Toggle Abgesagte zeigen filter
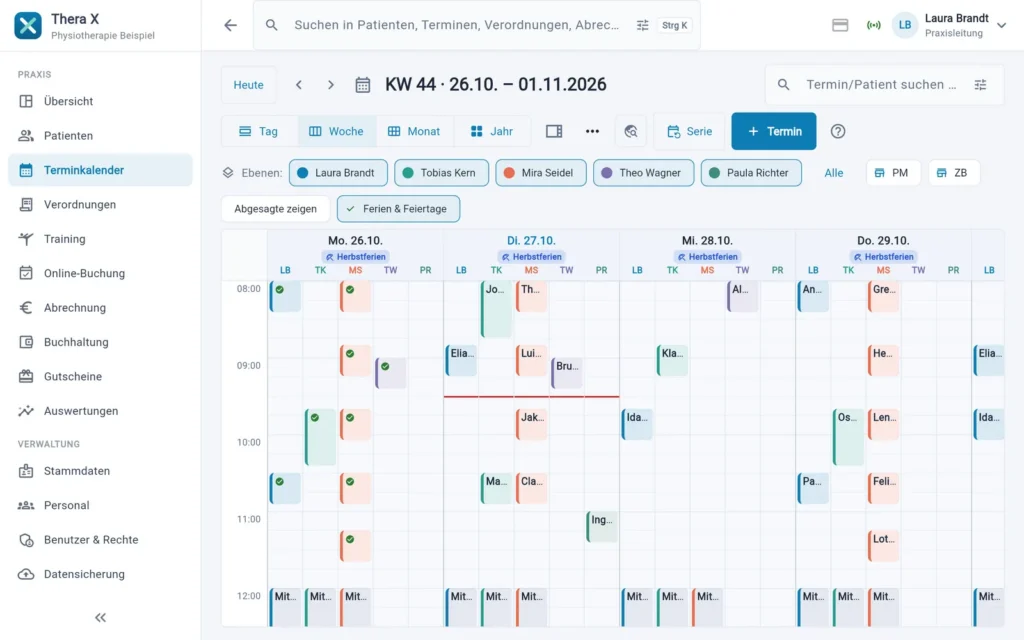 (276, 209)
